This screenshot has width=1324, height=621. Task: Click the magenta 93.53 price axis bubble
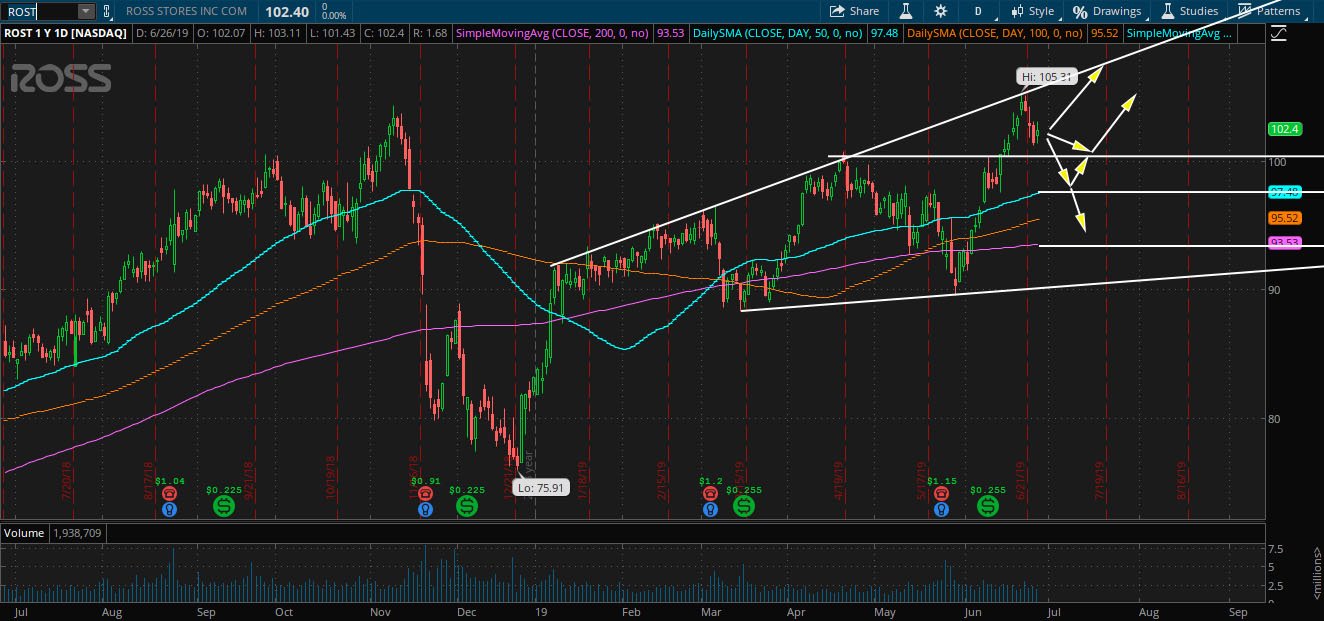(x=1284, y=243)
